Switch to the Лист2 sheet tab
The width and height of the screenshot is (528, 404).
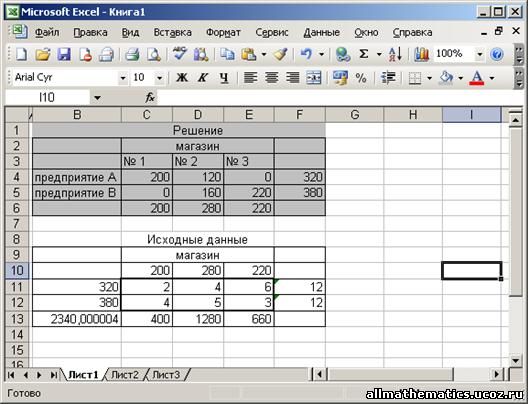[x=125, y=375]
